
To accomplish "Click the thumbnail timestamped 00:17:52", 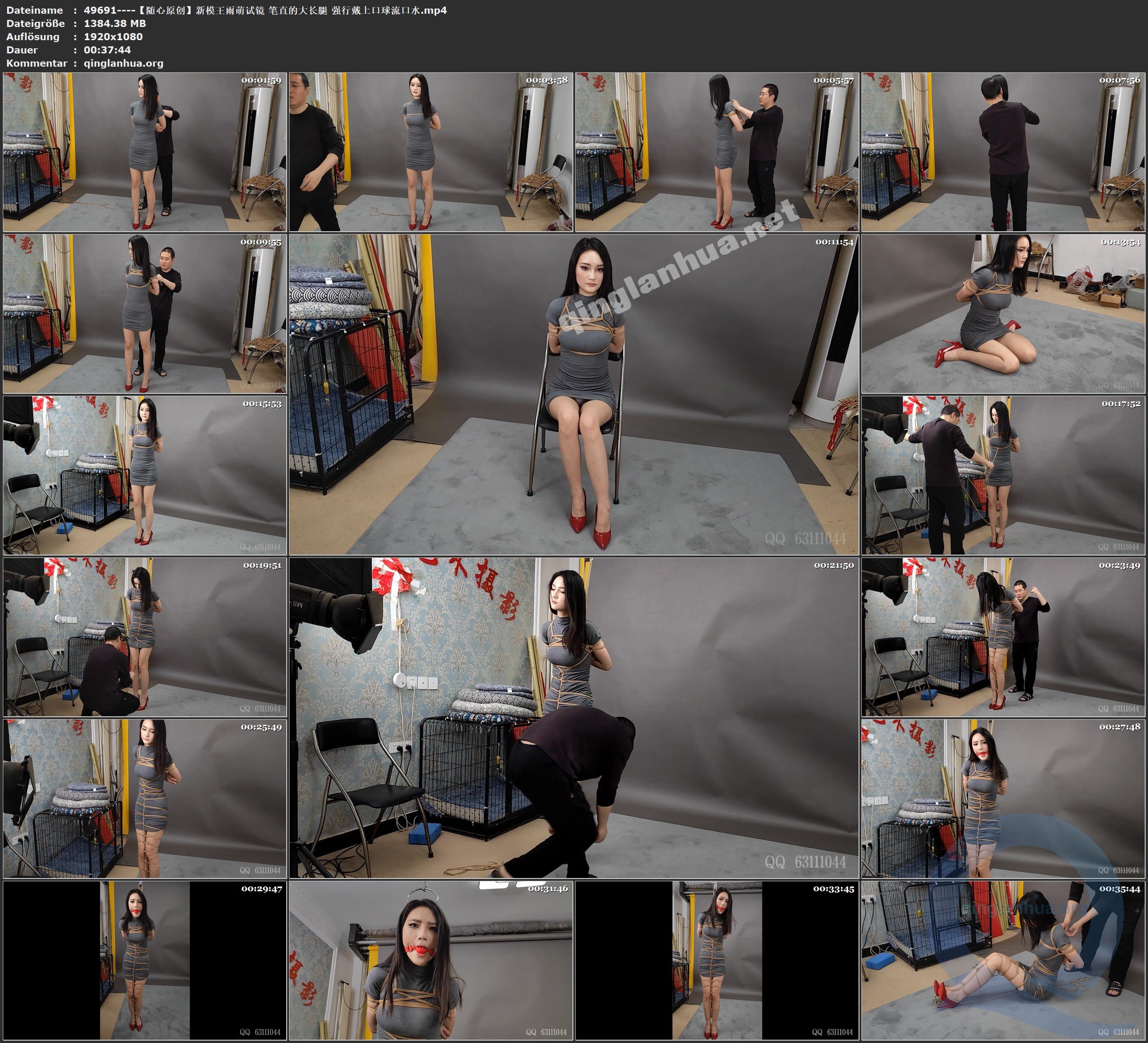I will pos(1003,475).
